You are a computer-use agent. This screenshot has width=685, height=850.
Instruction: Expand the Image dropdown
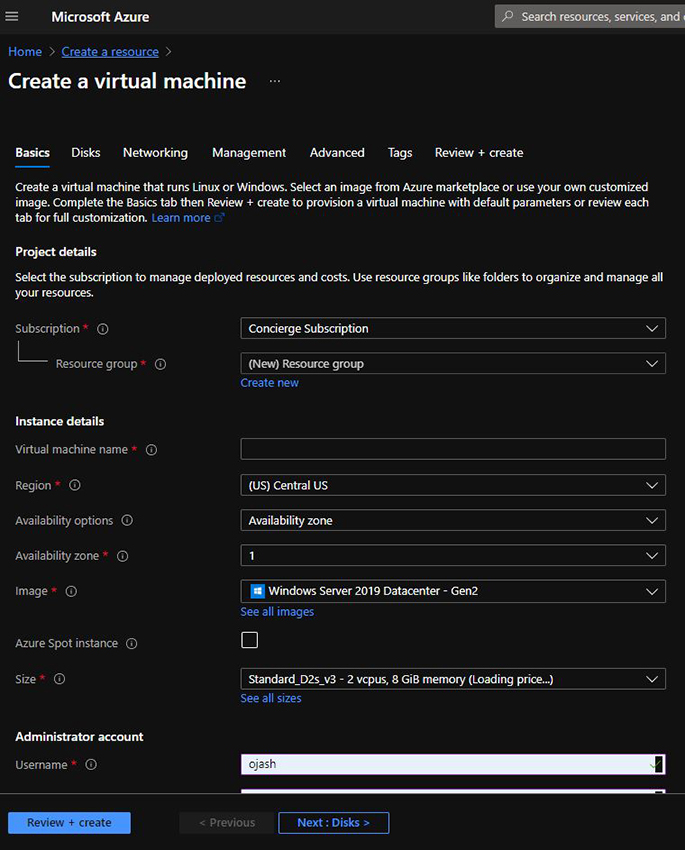point(453,591)
